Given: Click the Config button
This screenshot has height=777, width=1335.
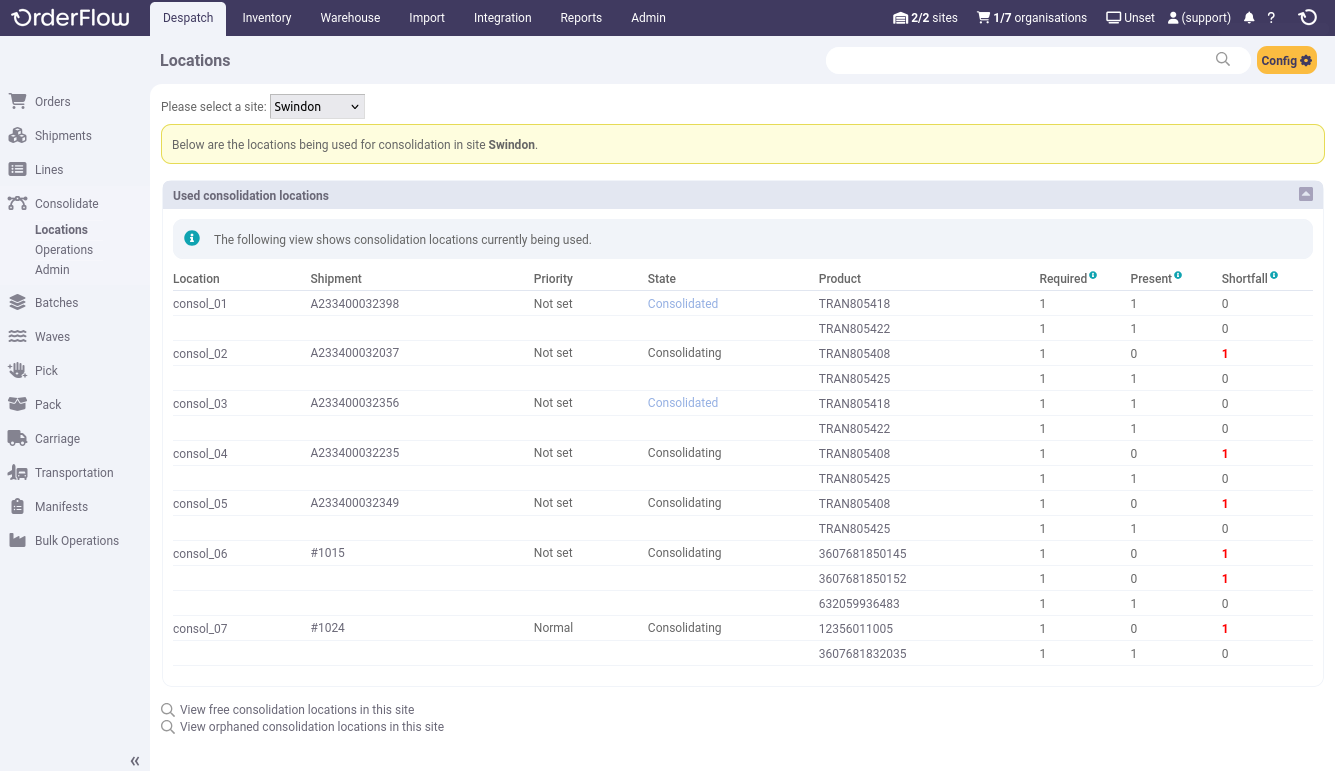Looking at the screenshot, I should click(1287, 60).
